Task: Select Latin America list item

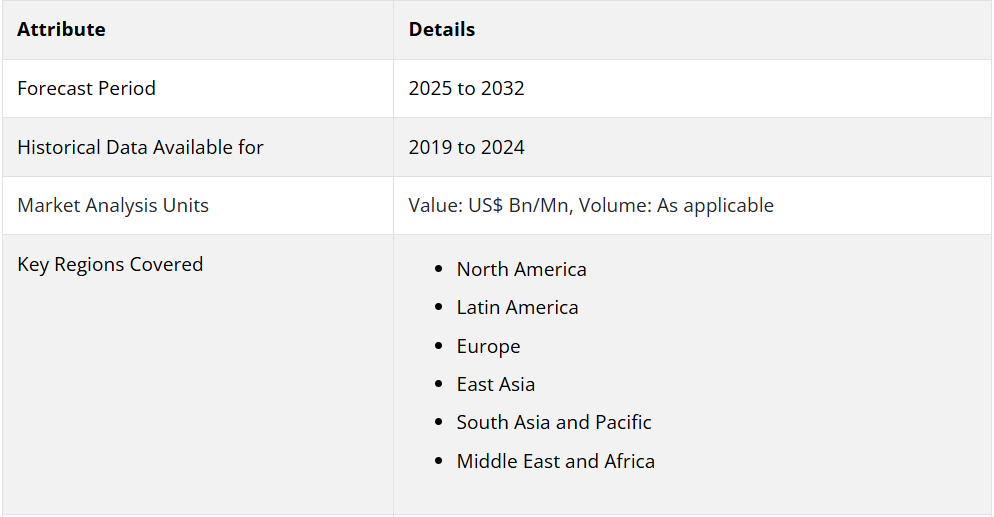Action: (517, 307)
